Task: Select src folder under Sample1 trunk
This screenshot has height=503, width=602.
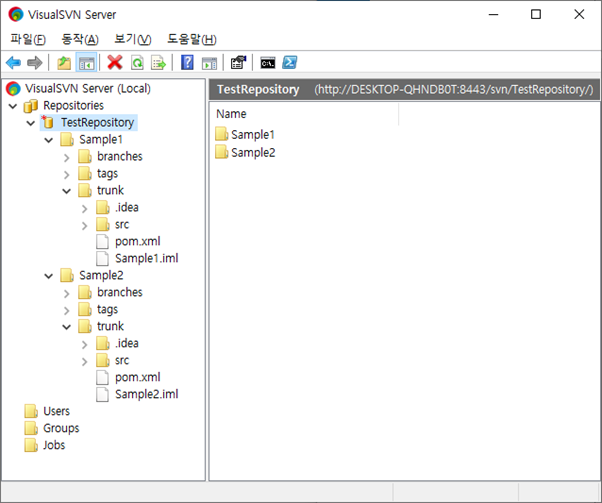Action: click(x=122, y=224)
